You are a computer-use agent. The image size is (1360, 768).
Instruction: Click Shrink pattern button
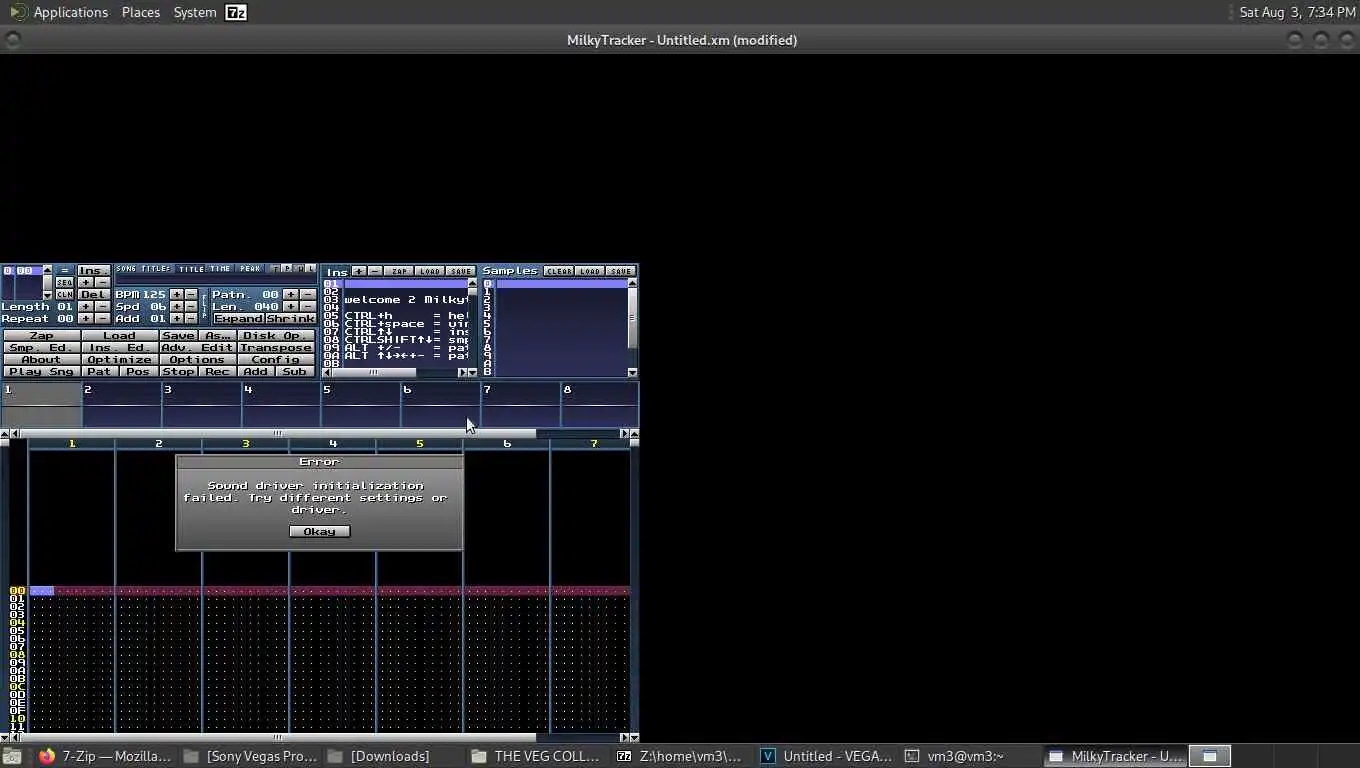290,319
